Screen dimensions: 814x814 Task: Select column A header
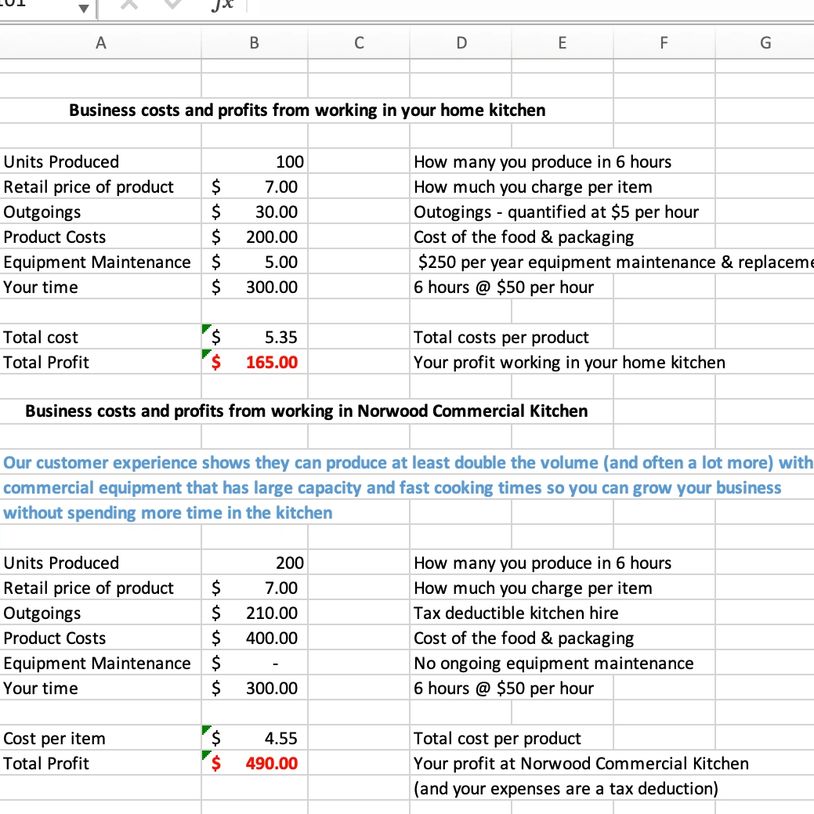pos(100,43)
